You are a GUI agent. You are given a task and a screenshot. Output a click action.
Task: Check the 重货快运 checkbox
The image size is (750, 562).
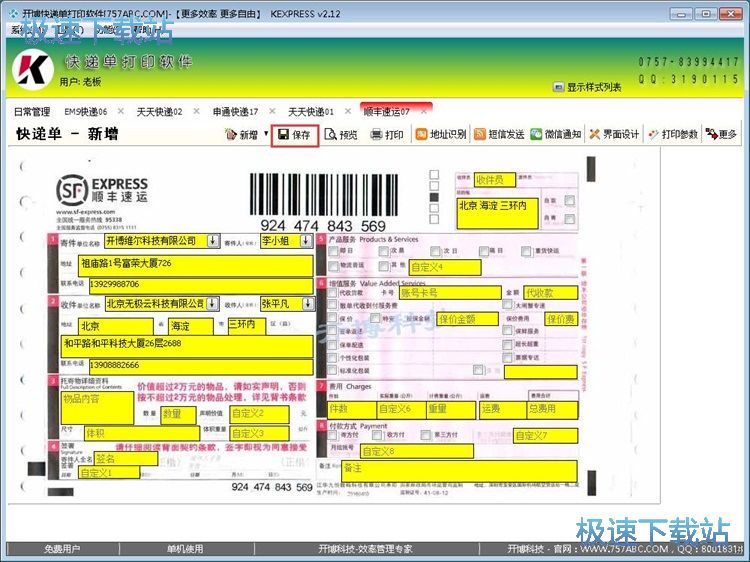coord(526,251)
